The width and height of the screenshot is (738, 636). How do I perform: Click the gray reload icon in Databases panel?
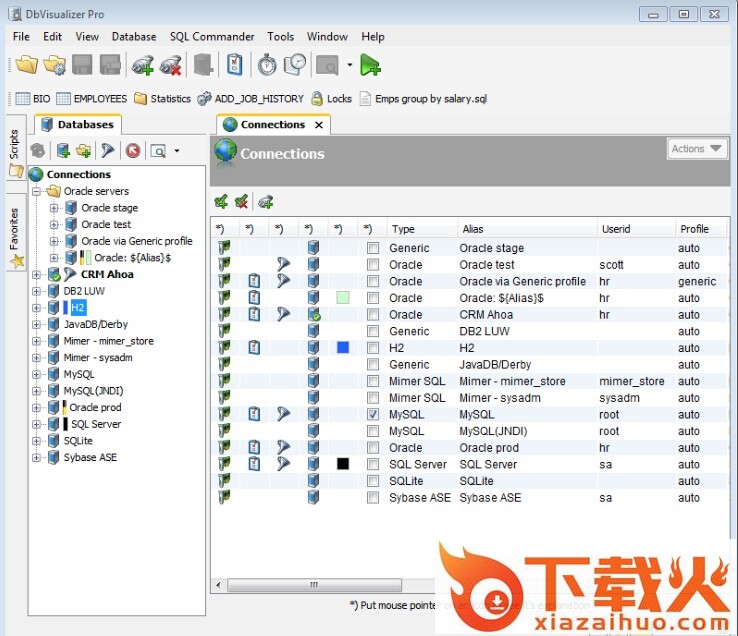38,151
